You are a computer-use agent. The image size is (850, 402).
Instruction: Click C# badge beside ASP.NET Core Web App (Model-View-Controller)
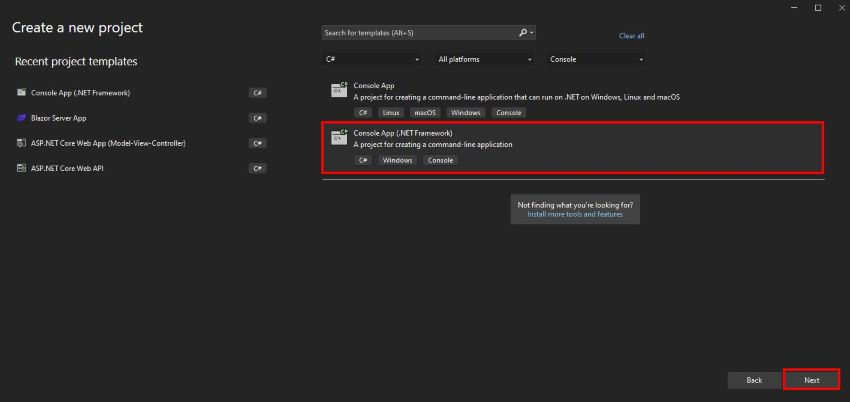pyautogui.click(x=257, y=144)
